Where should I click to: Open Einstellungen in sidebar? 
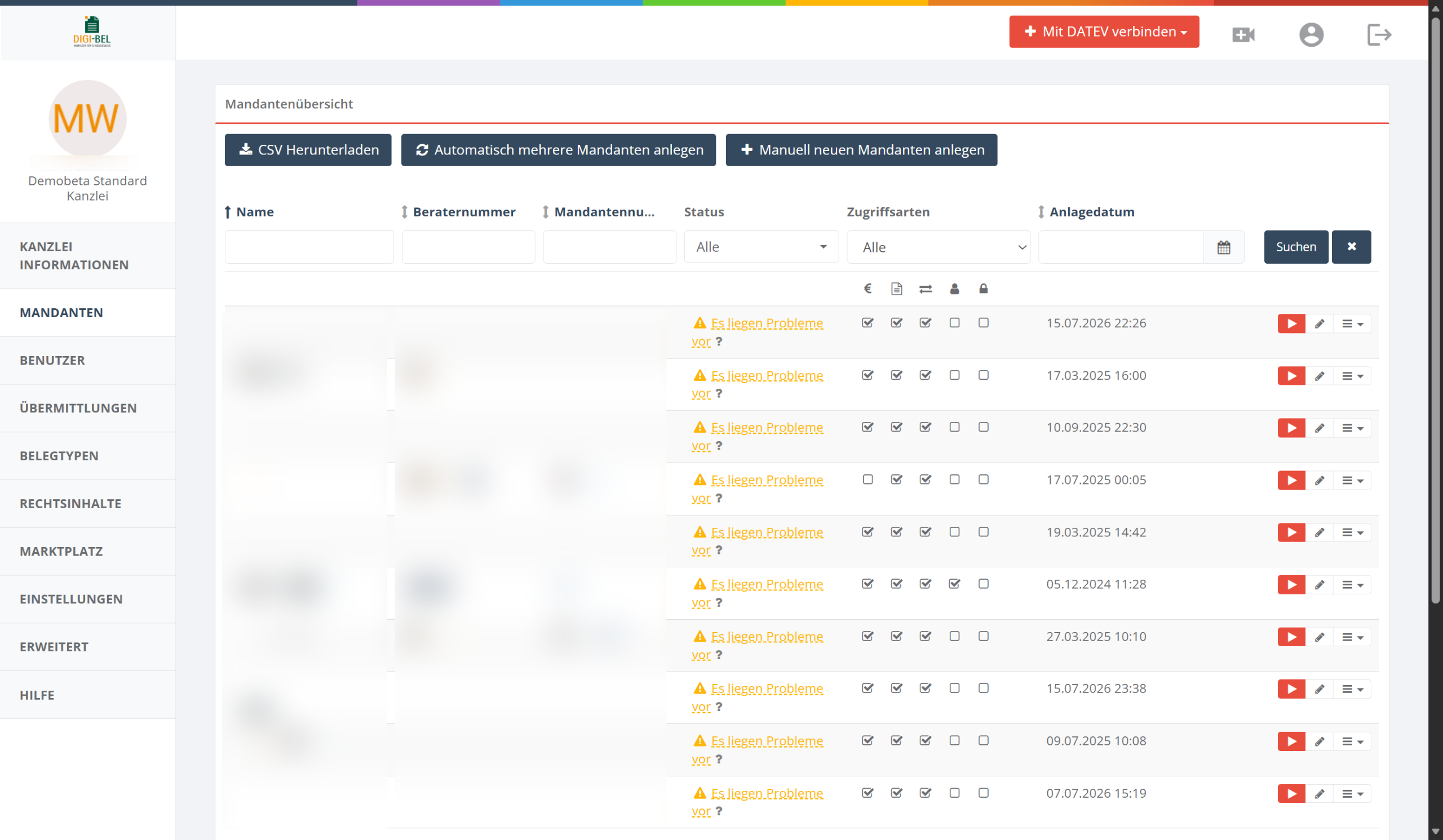tap(87, 599)
